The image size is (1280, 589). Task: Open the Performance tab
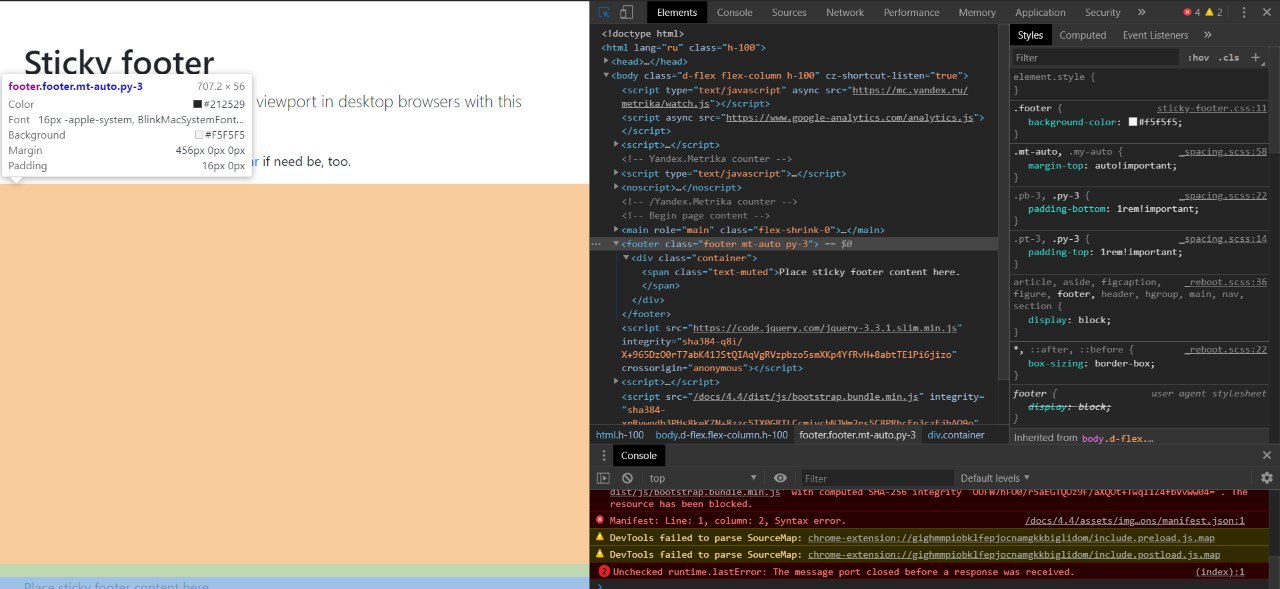pyautogui.click(x=911, y=12)
